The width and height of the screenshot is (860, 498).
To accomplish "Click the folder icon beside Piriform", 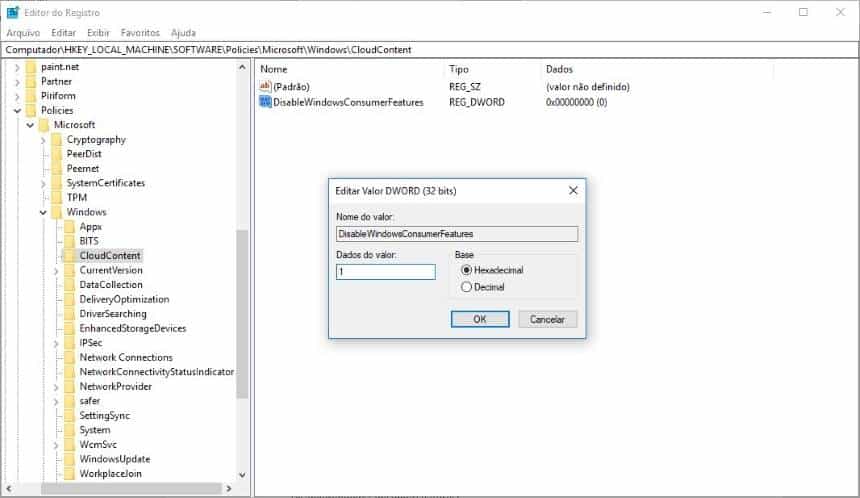I will click(x=31, y=96).
